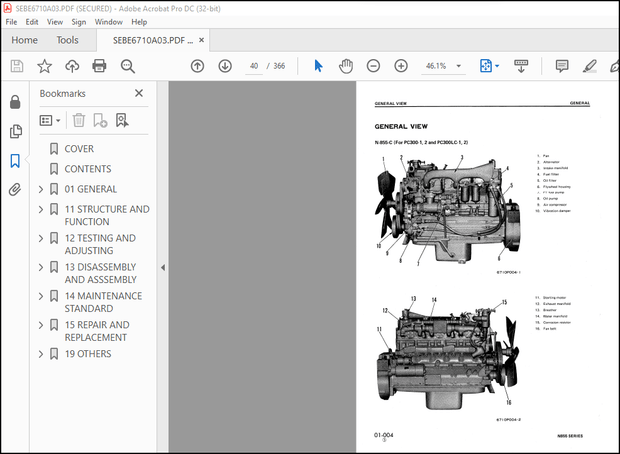Click the zoom percentage field 46.1%
The image size is (620, 454).
point(436,66)
